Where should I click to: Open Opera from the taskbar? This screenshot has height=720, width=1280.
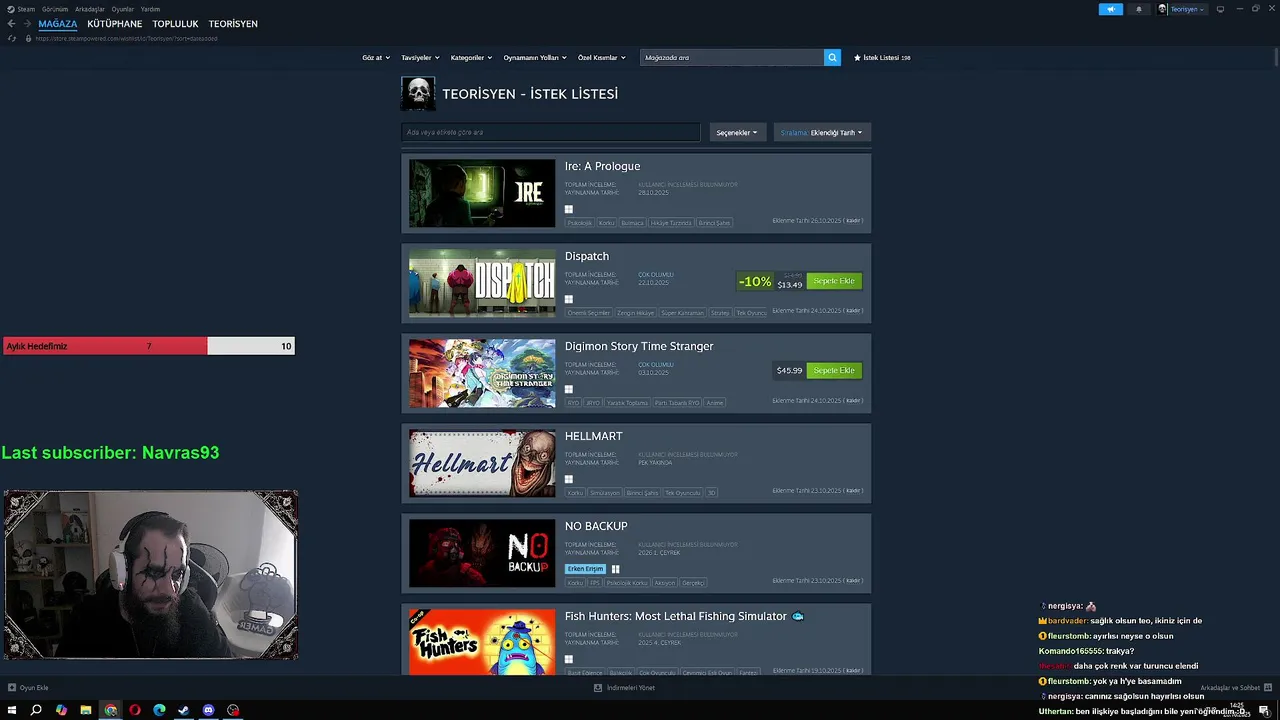(135, 710)
